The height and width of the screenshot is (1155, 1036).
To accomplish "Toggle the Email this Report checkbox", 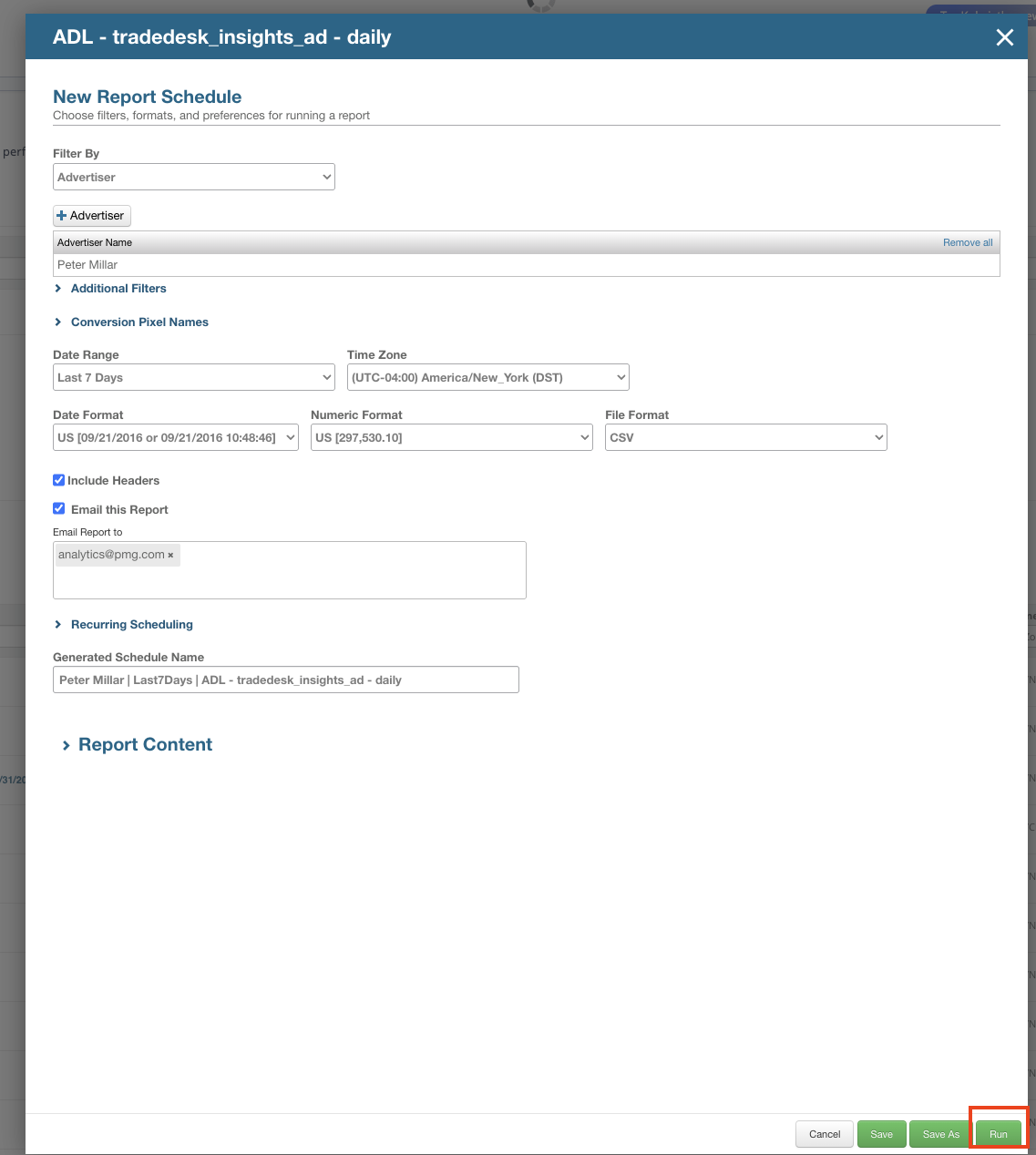I will pyautogui.click(x=59, y=509).
